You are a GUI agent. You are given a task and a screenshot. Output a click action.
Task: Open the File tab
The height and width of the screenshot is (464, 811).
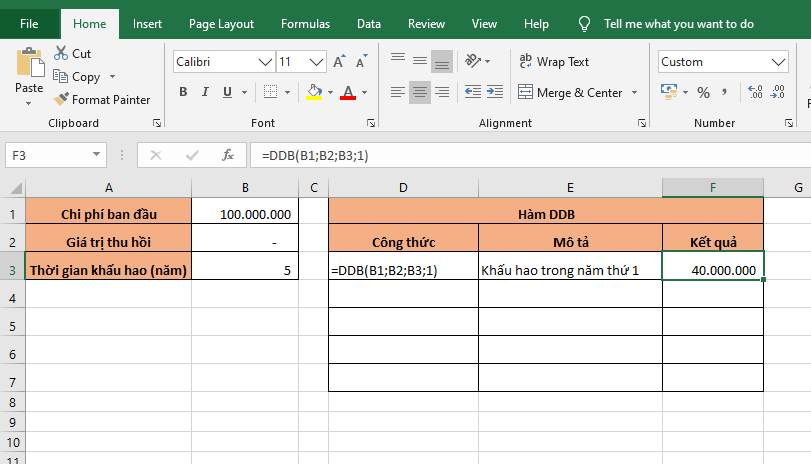[x=29, y=24]
